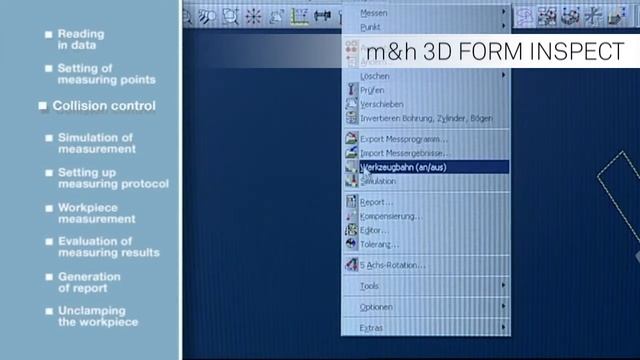Open the Editor... menu entry
Viewport: 640px width, 360px height.
[426, 230]
